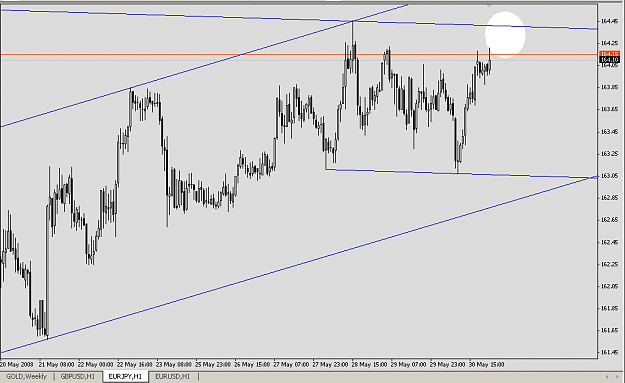The image size is (625, 383).
Task: Click the 162.65 price scale label
Action: click(x=609, y=220)
